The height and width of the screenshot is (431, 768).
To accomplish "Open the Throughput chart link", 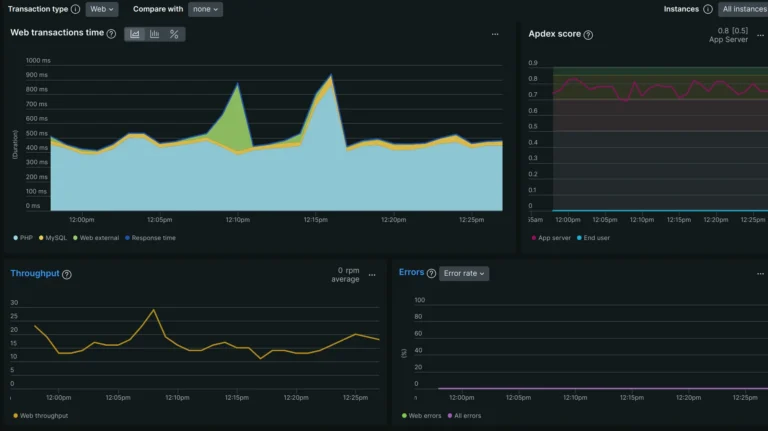I will pyautogui.click(x=35, y=273).
